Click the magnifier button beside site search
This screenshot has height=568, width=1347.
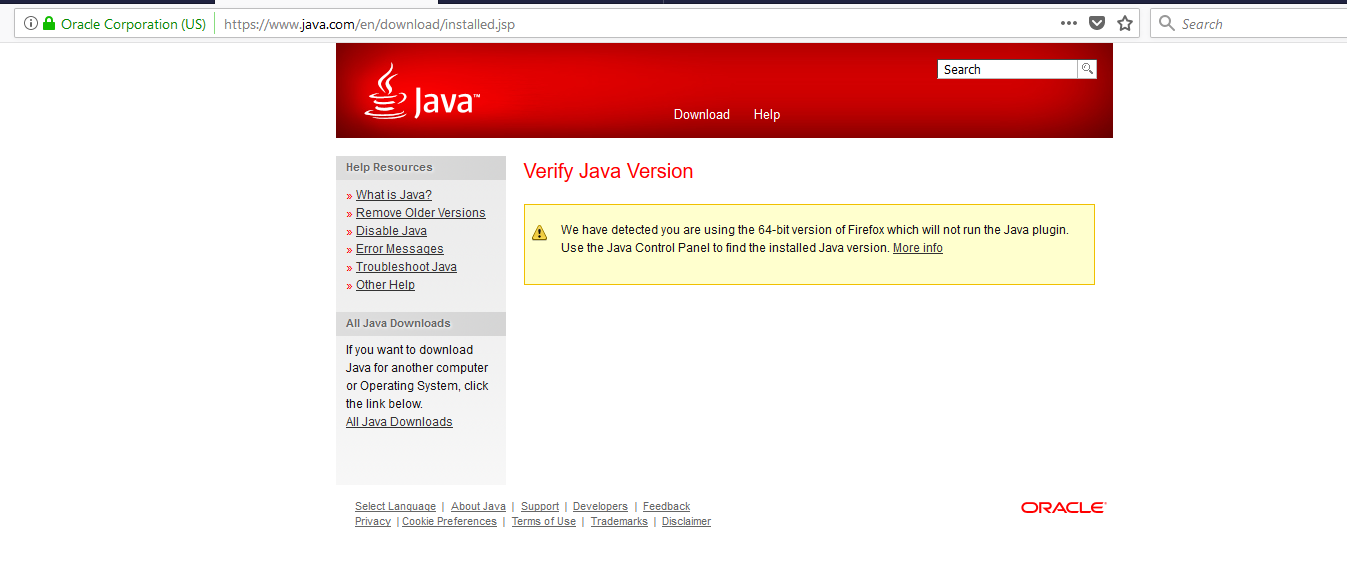[1087, 69]
